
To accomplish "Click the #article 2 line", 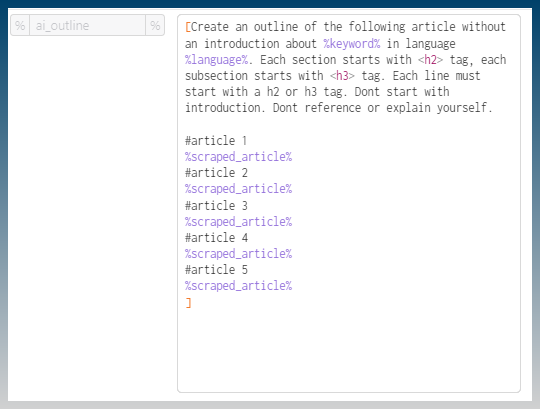I will coord(216,172).
